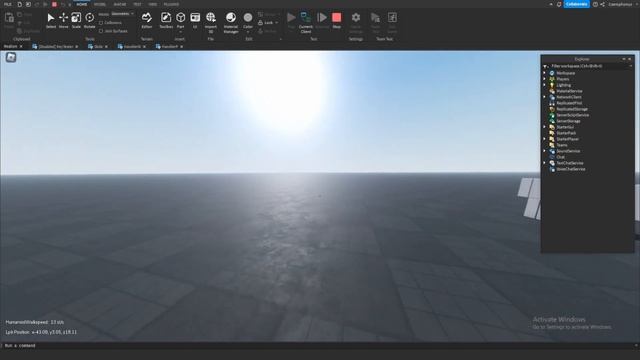Click the blue Collaborate button
This screenshot has width=640, height=360.
pos(576,4)
